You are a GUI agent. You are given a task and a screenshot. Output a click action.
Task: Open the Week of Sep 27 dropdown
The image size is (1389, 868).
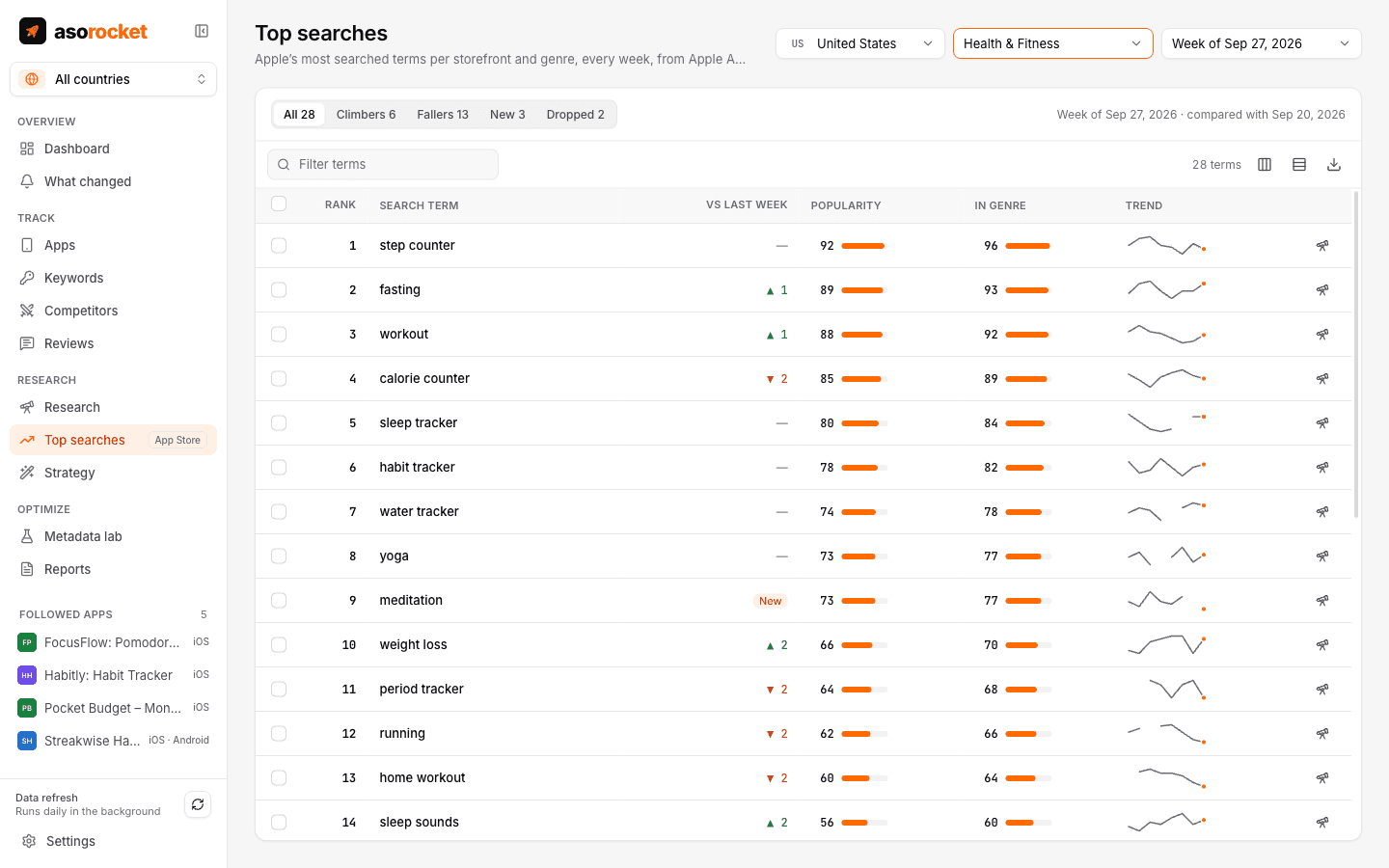[x=1262, y=43]
